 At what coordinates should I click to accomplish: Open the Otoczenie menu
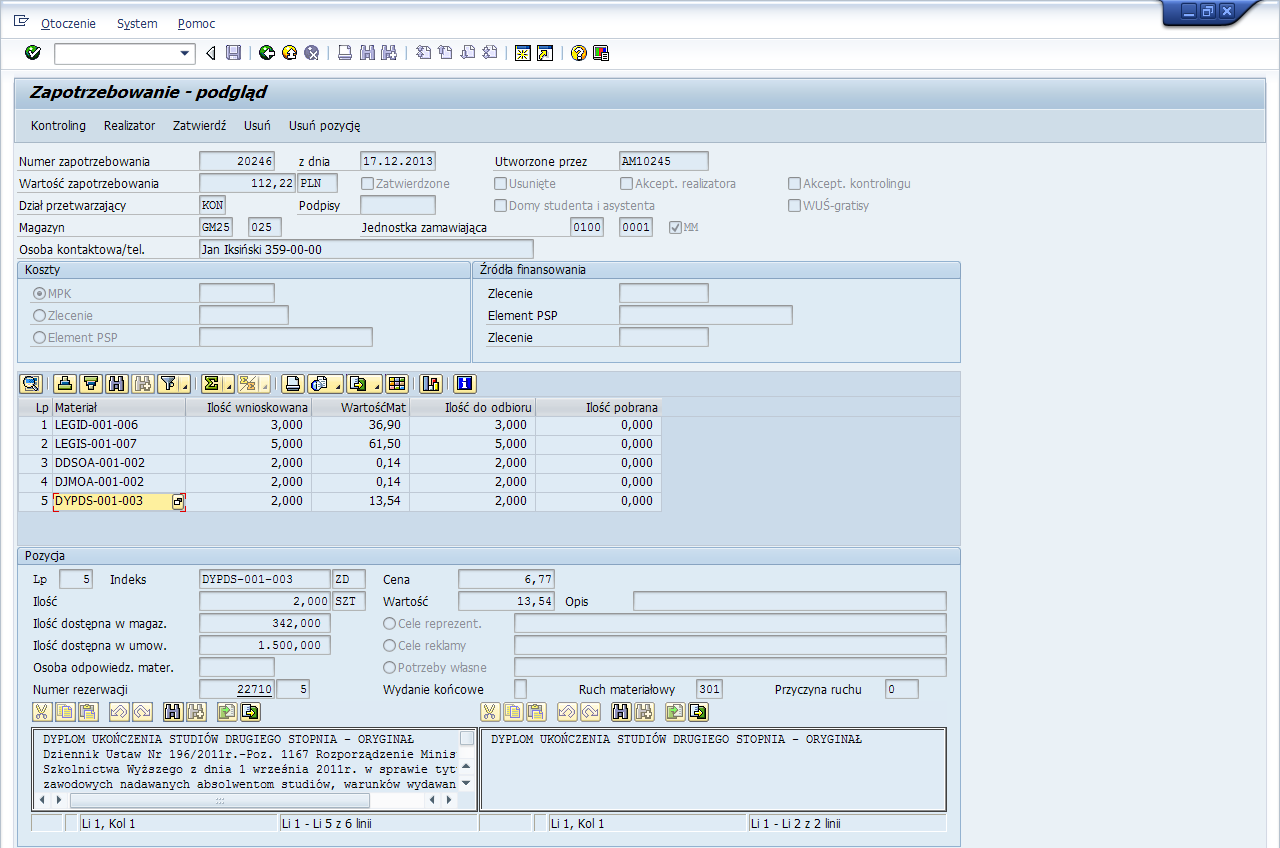pos(67,23)
